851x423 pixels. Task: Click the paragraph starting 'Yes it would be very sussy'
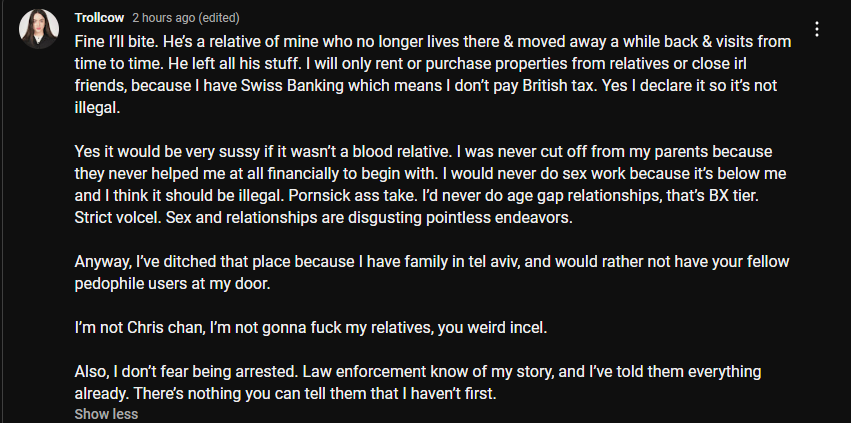(x=430, y=185)
